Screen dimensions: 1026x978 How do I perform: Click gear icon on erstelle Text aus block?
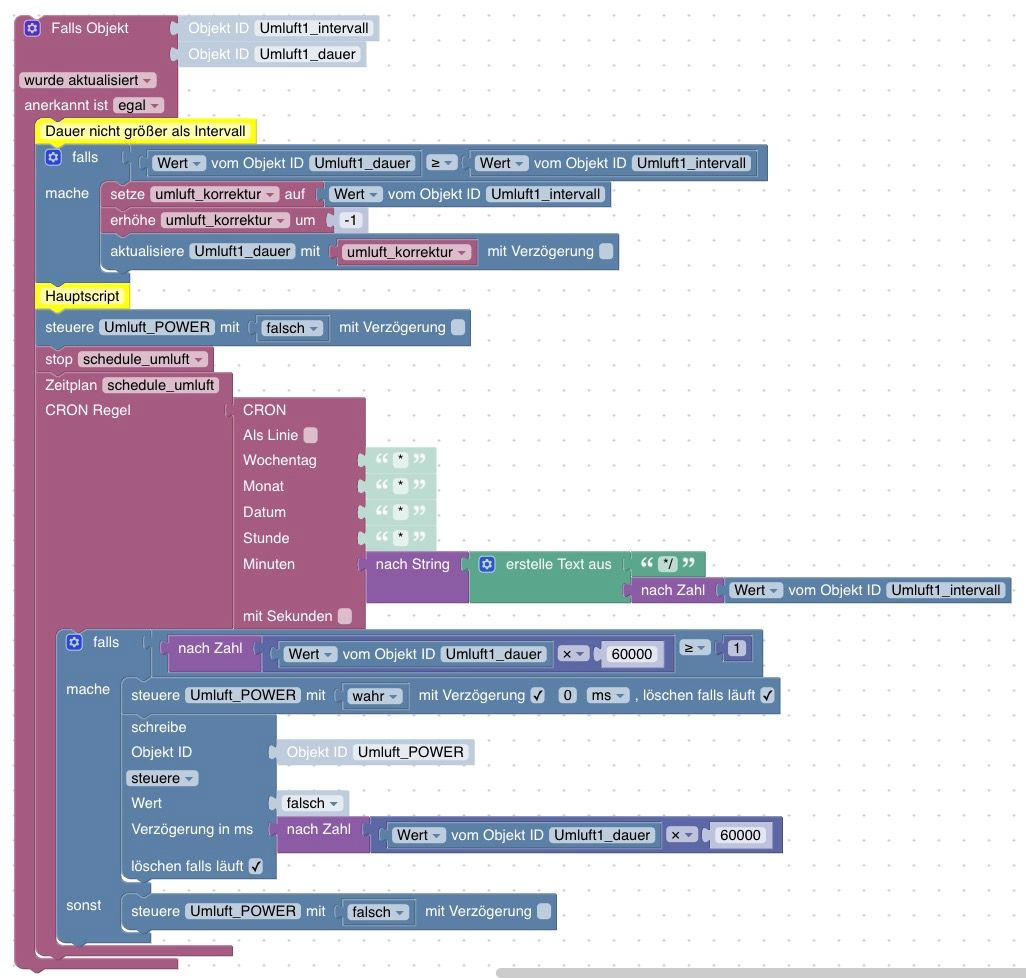[487, 564]
